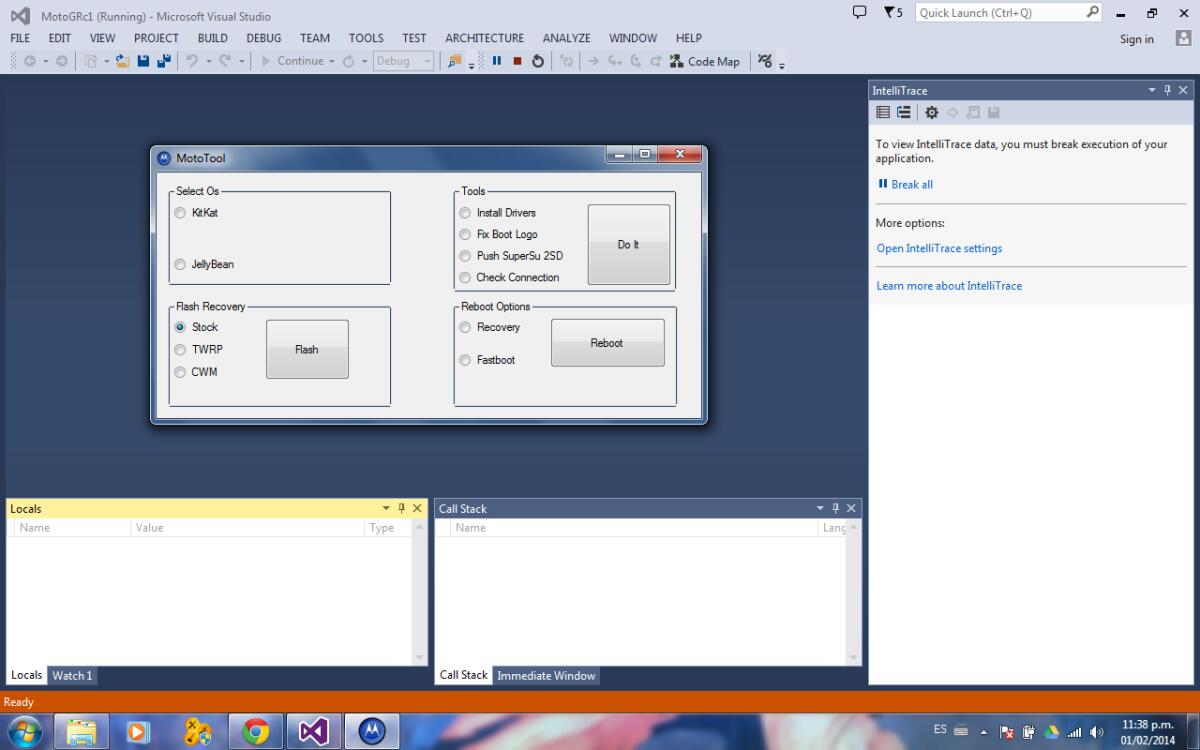Stop debugging with the red stop icon

coord(517,61)
